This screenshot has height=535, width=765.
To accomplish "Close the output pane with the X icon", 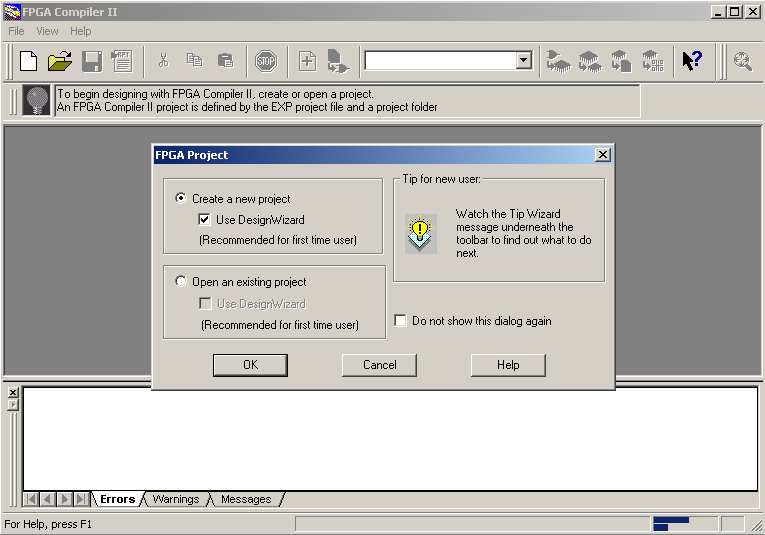I will [13, 392].
